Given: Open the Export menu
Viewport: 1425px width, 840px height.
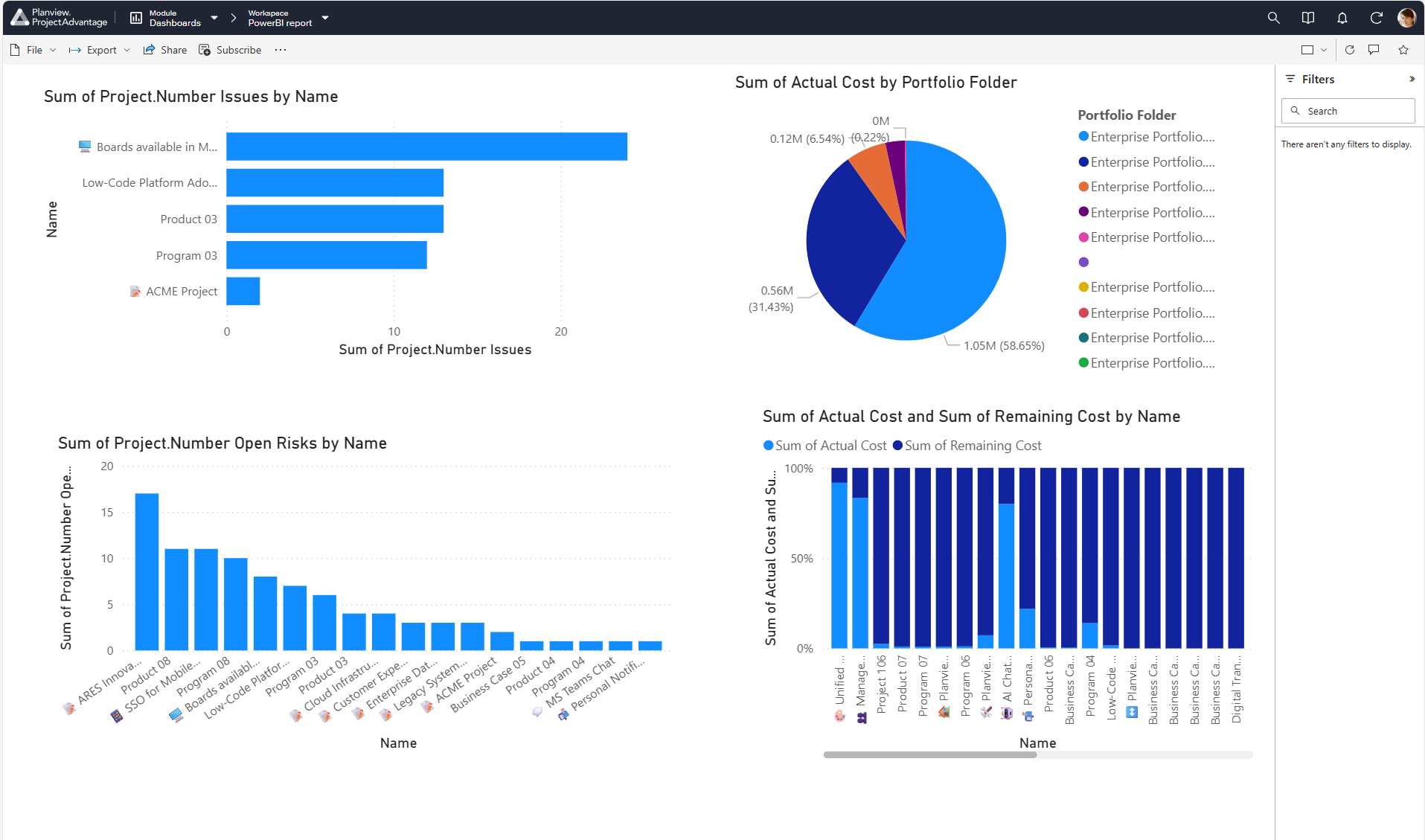Looking at the screenshot, I should coord(100,50).
